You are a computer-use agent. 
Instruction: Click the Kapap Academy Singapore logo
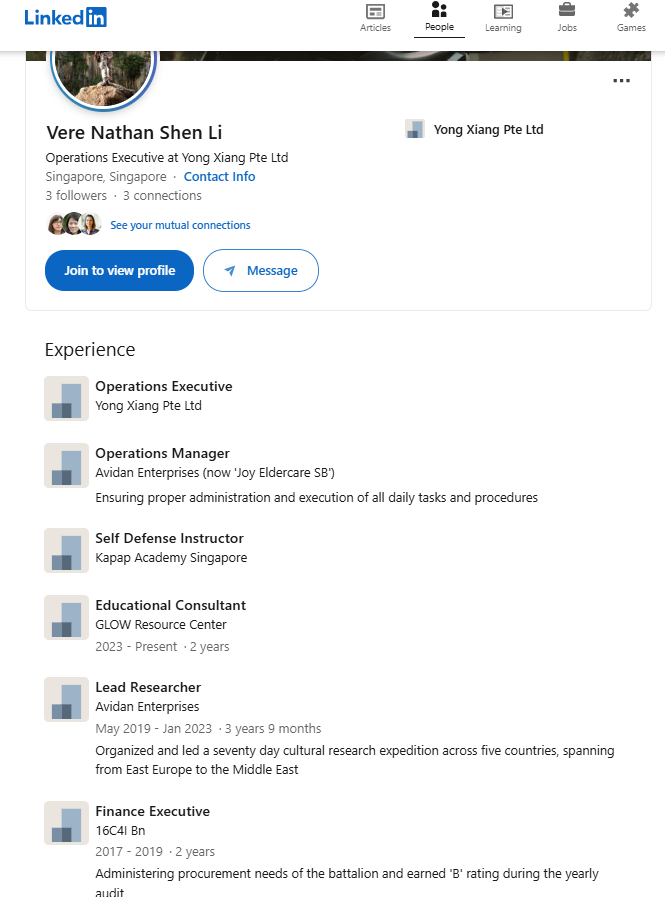(66, 550)
